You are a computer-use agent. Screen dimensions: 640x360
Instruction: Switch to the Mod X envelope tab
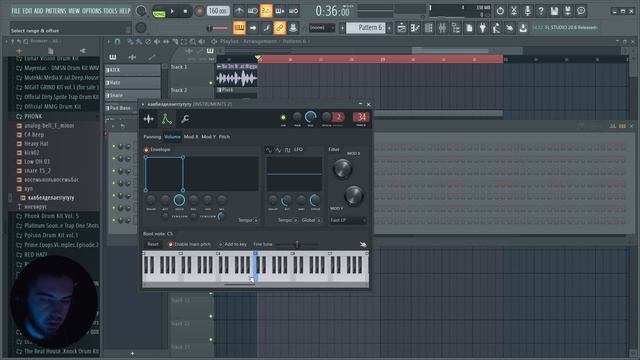pyautogui.click(x=191, y=137)
